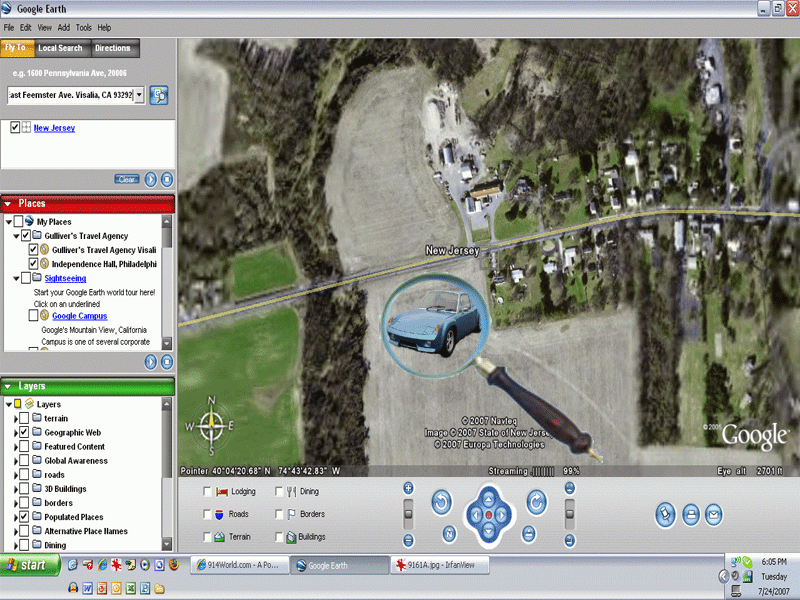Open the address history dropdown arrow
Screen dimensions: 800x600
[x=139, y=95]
